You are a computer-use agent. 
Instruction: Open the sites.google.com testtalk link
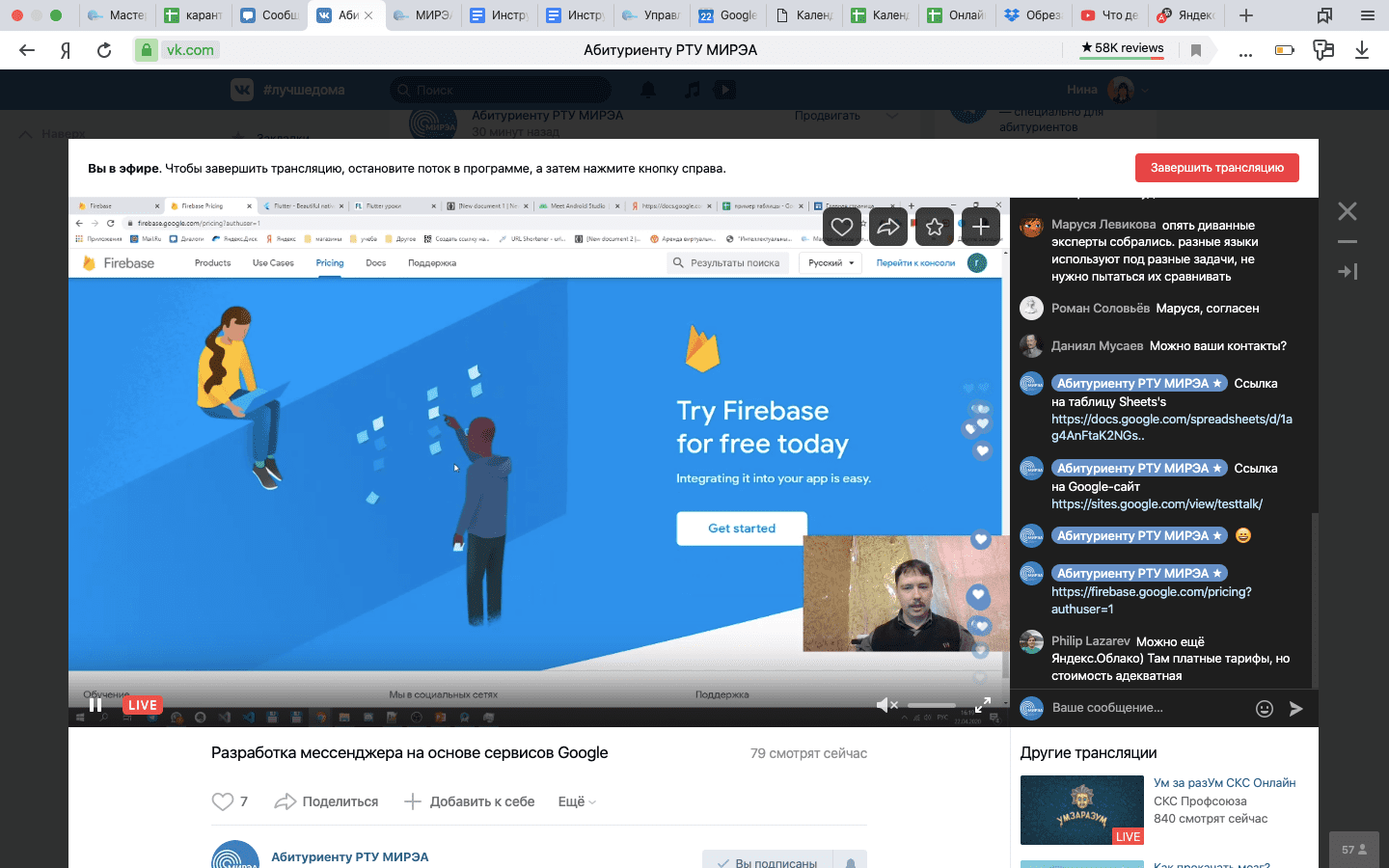[x=1157, y=504]
